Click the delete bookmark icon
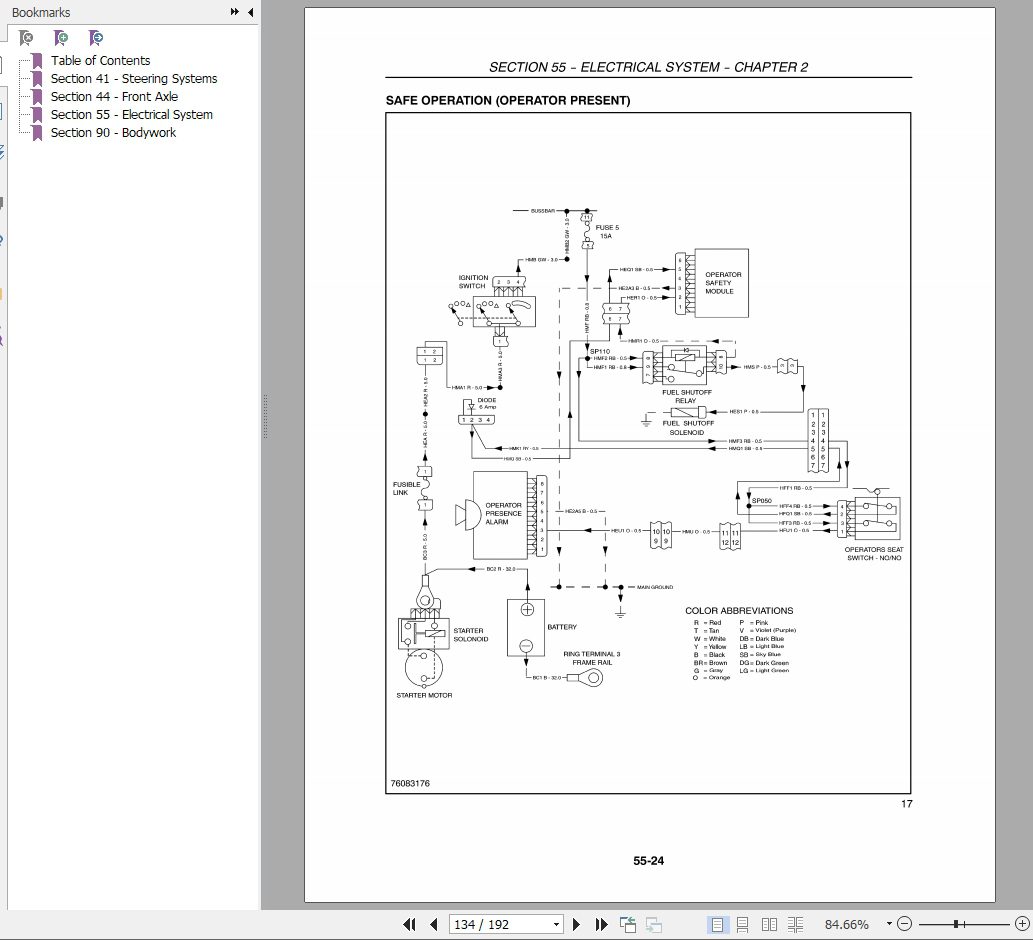Viewport: 1033px width, 940px height. (x=26, y=38)
